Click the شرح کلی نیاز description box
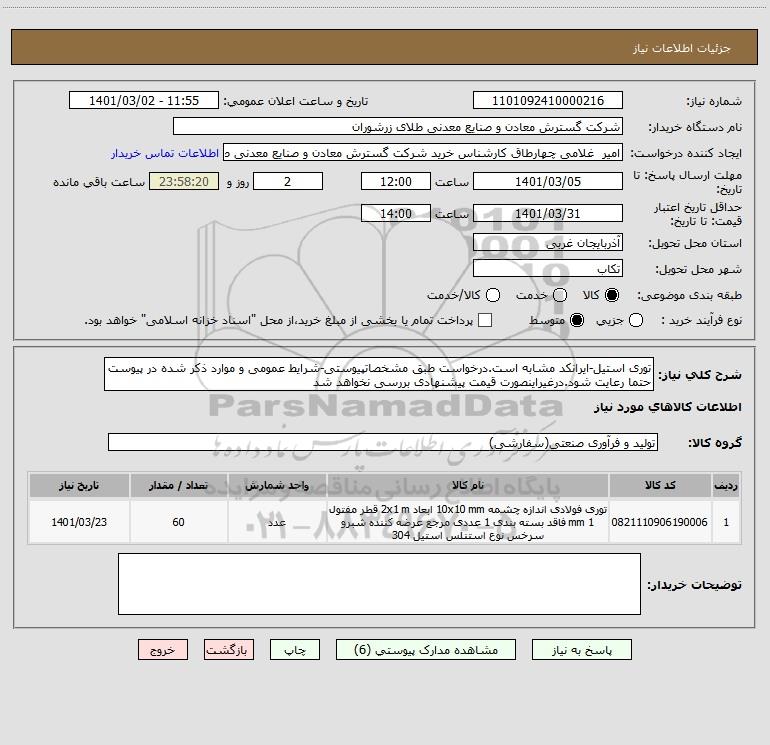The width and height of the screenshot is (770, 745). [379, 375]
